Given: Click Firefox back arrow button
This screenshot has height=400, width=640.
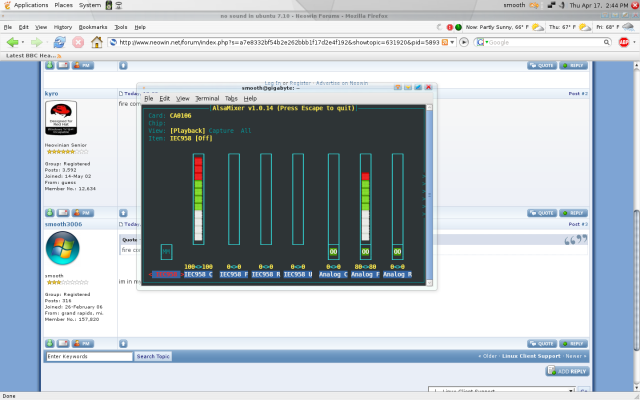Looking at the screenshot, I should [x=13, y=42].
